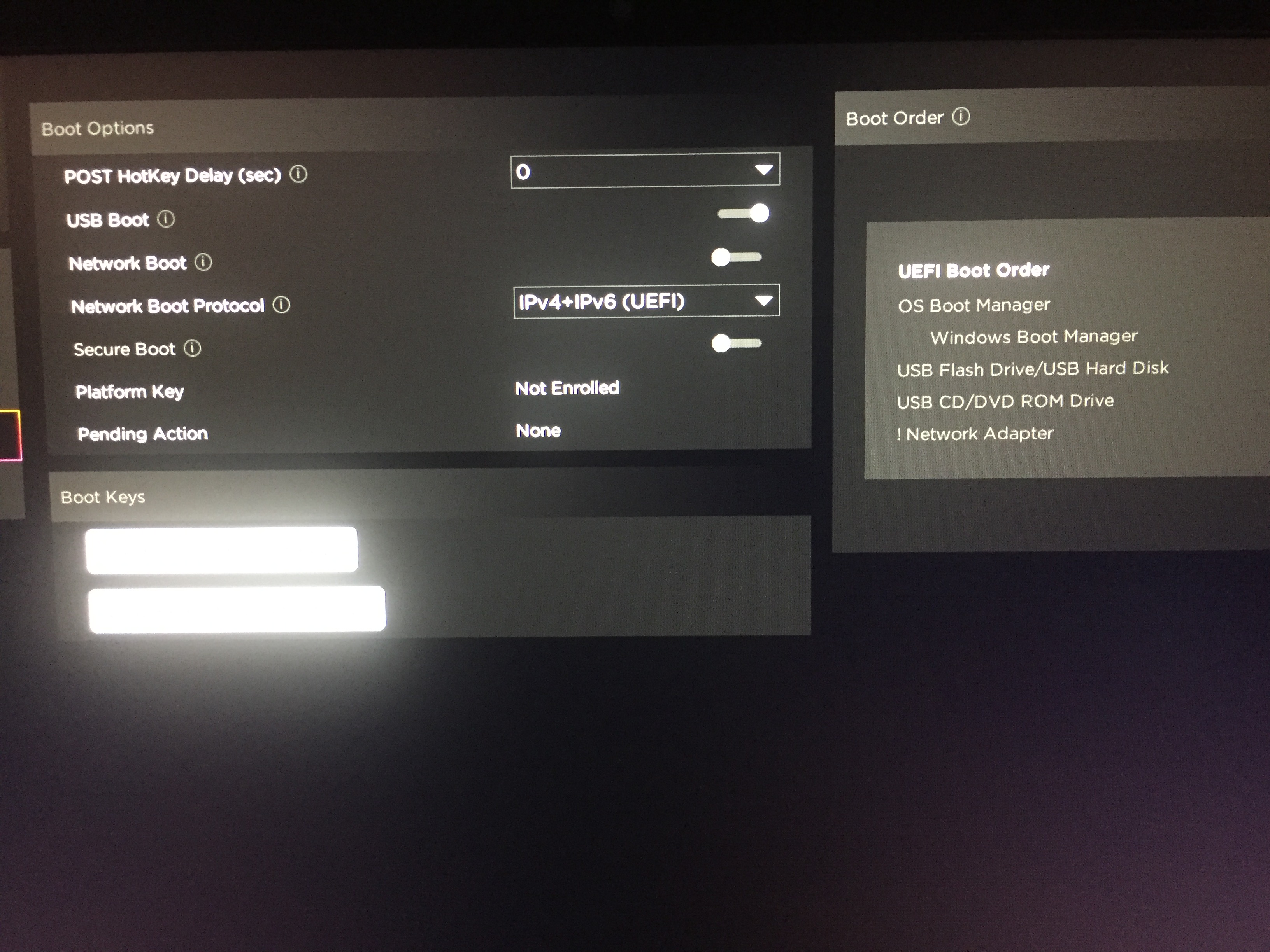Select OS Boot Manager in boot order
The height and width of the screenshot is (952, 1270).
pyautogui.click(x=974, y=305)
